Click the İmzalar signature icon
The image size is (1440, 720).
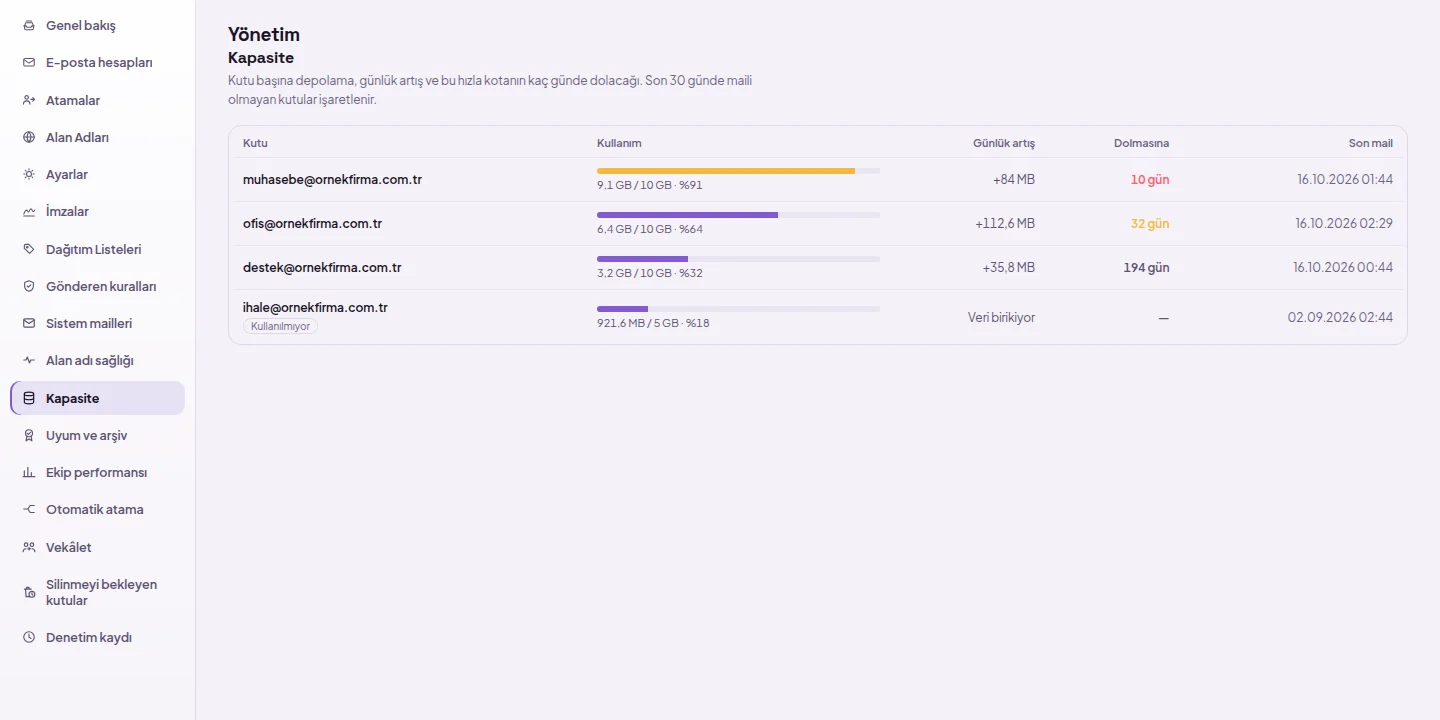pyautogui.click(x=29, y=211)
